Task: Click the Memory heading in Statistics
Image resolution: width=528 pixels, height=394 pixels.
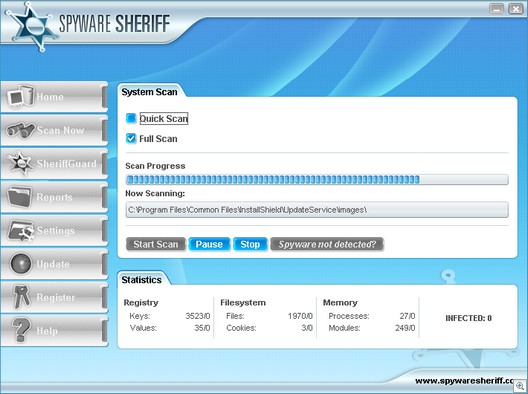Action: [x=340, y=302]
